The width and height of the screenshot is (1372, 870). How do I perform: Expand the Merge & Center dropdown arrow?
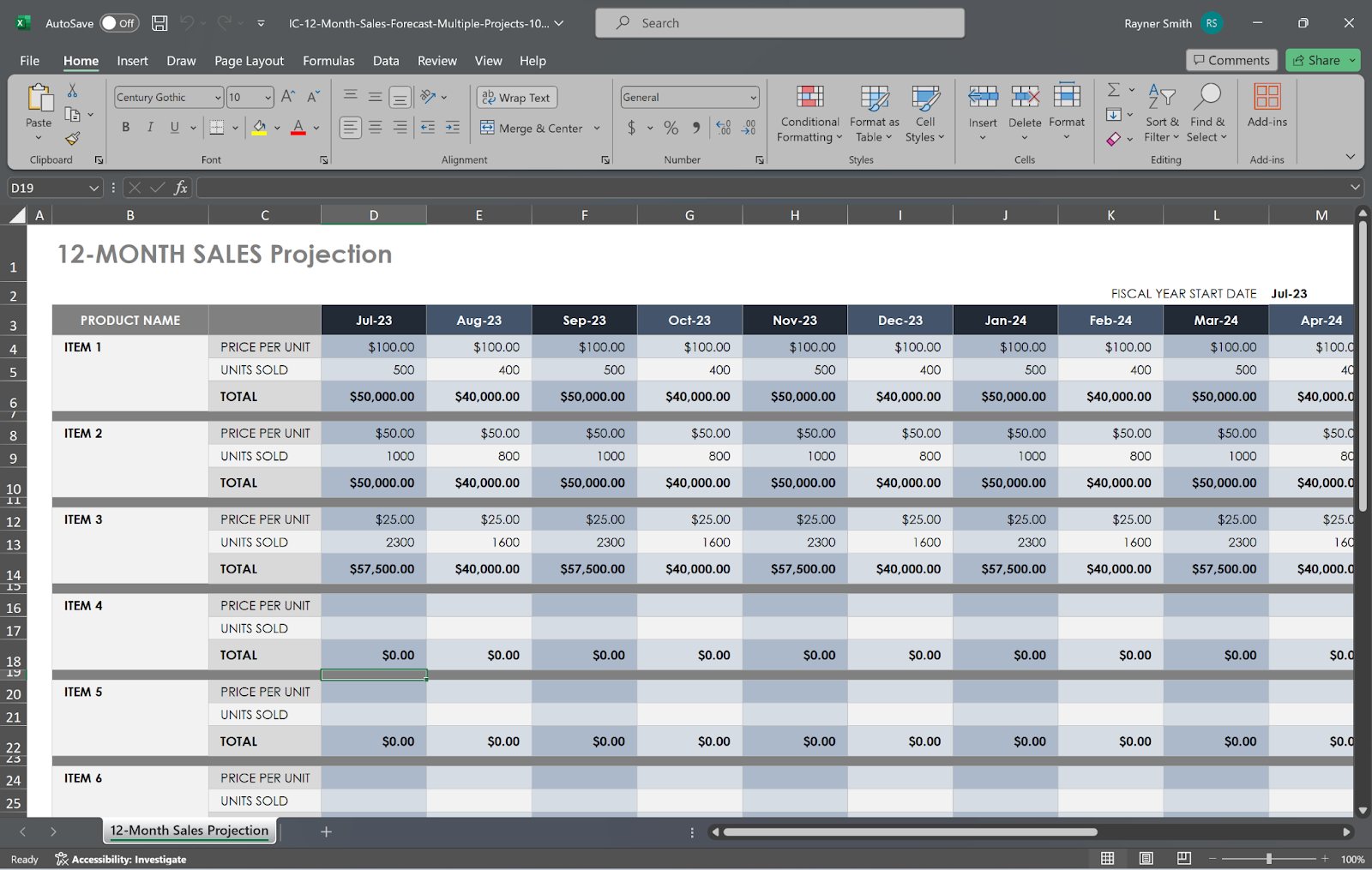(x=597, y=129)
